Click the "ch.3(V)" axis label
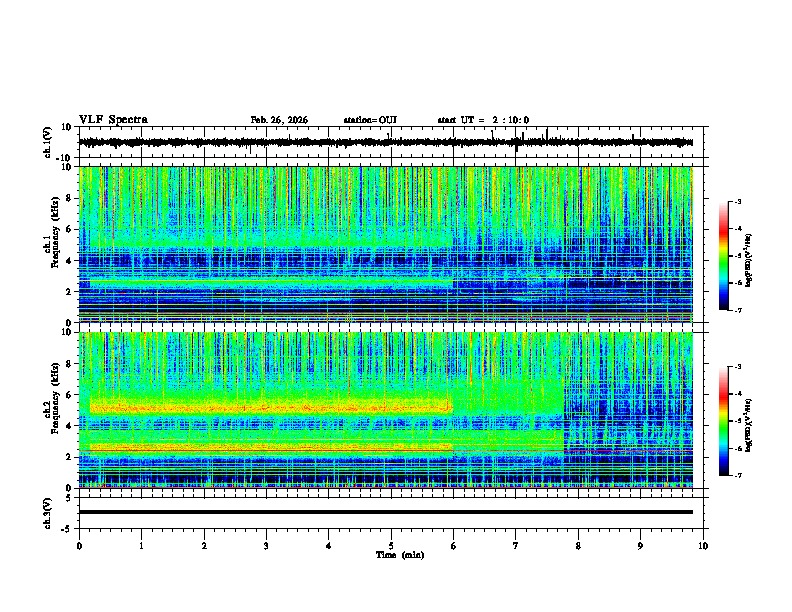This screenshot has height=612, width=792. tap(48, 513)
